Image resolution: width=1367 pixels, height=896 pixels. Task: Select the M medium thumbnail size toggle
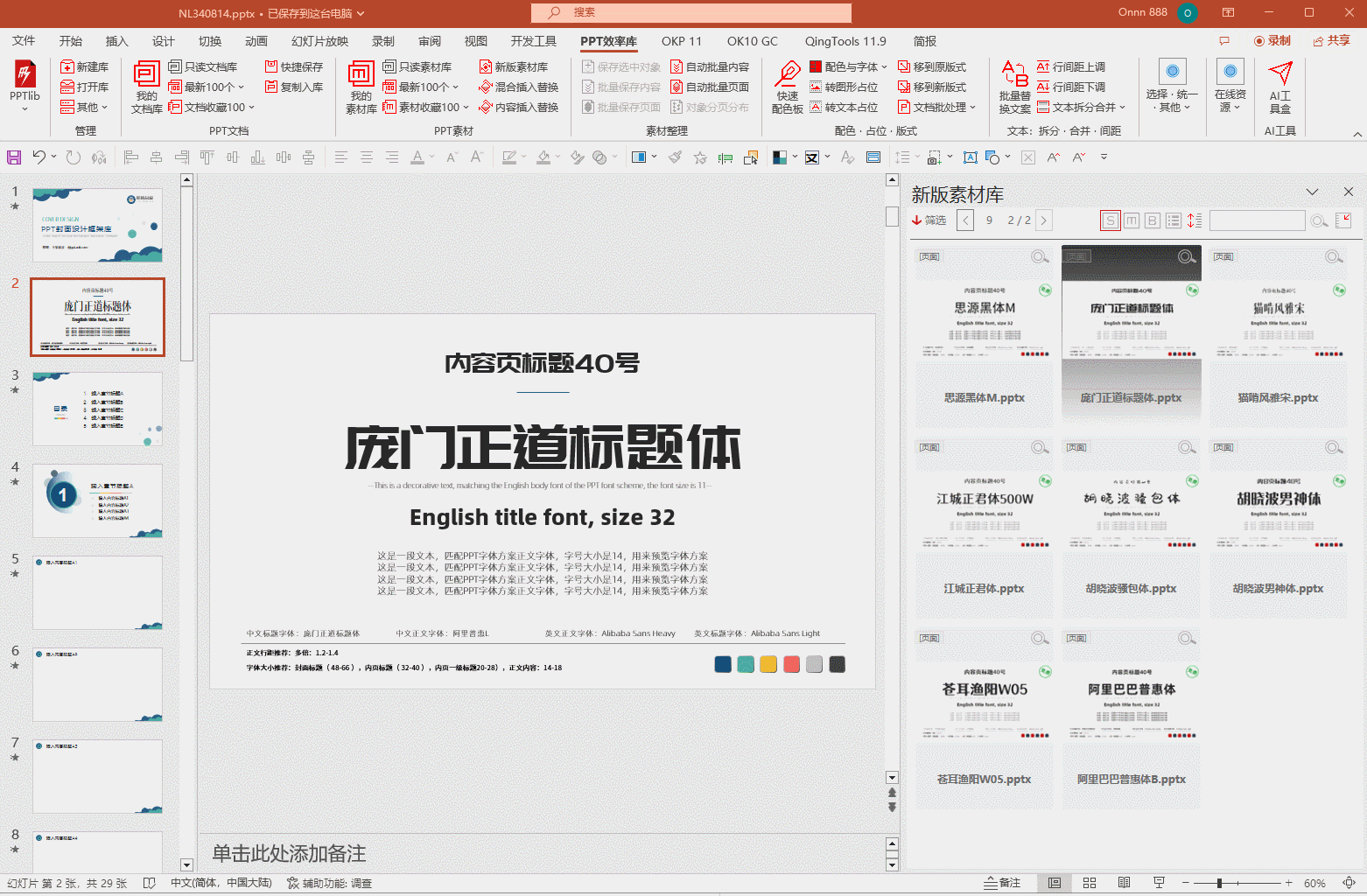coord(1132,220)
